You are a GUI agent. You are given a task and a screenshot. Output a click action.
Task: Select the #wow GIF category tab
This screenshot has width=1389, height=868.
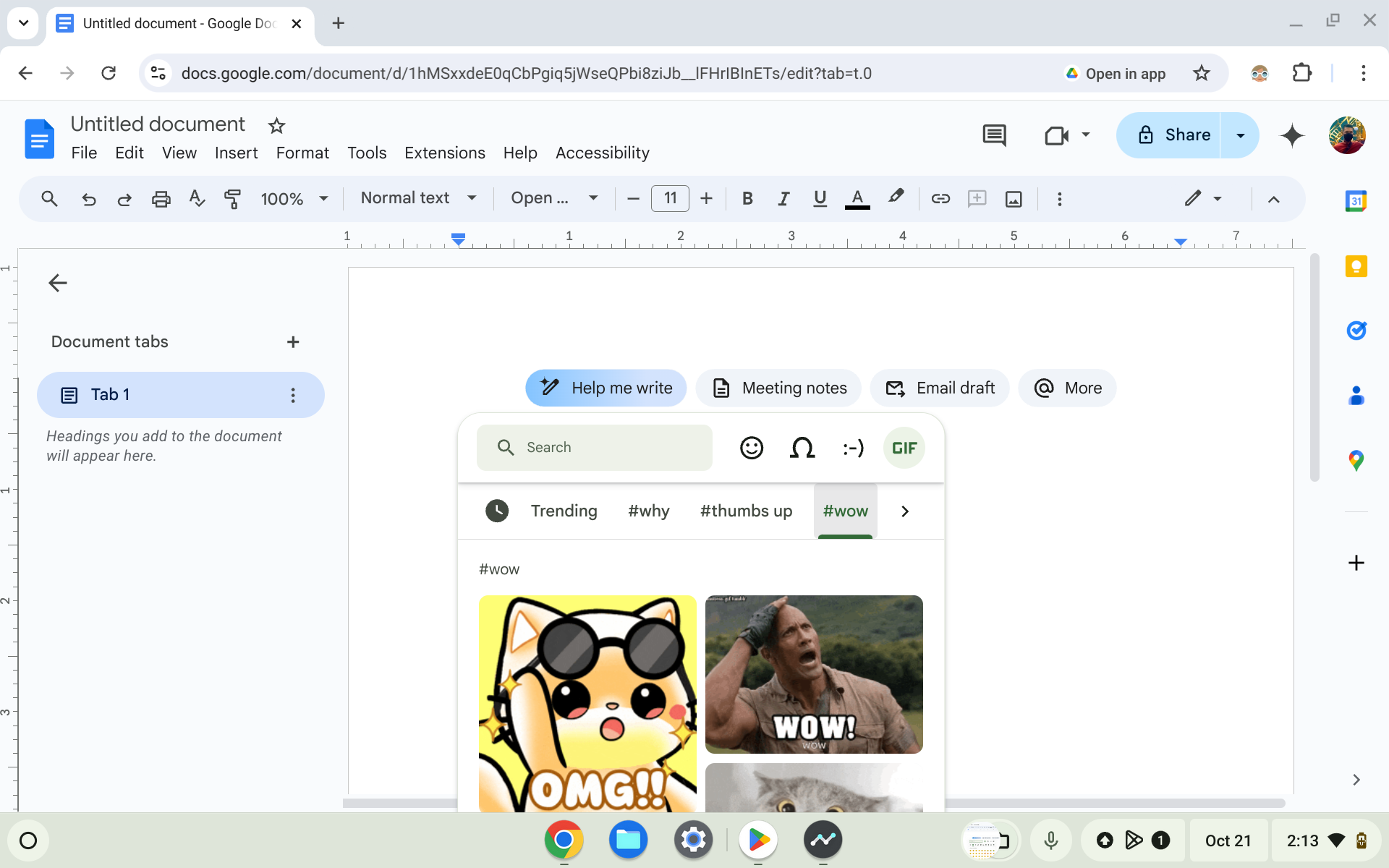(845, 511)
